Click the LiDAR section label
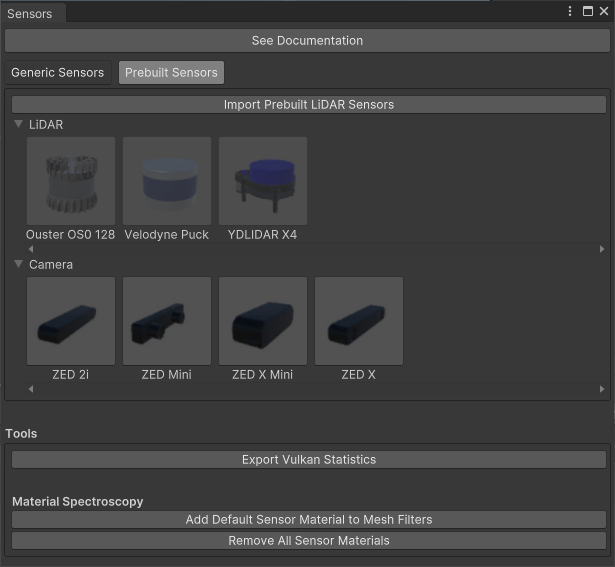Viewport: 615px width, 567px height. [x=46, y=125]
